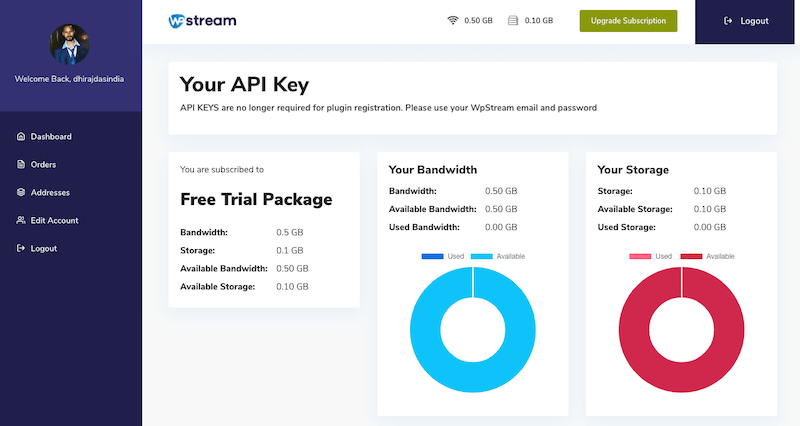Click 'Available Storage:' label in Your Storage card

tap(635, 209)
